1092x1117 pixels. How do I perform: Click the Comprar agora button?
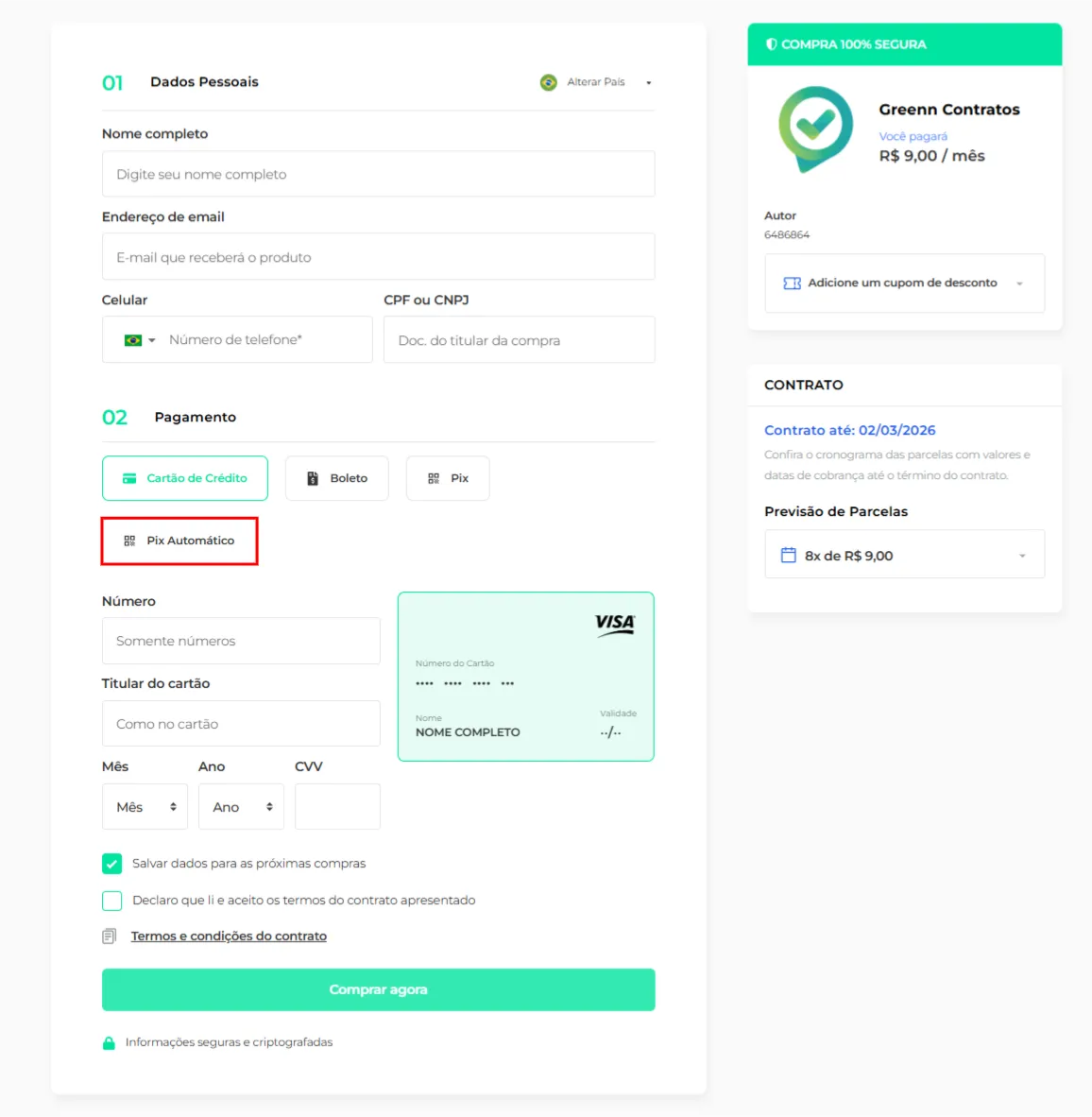coord(378,989)
